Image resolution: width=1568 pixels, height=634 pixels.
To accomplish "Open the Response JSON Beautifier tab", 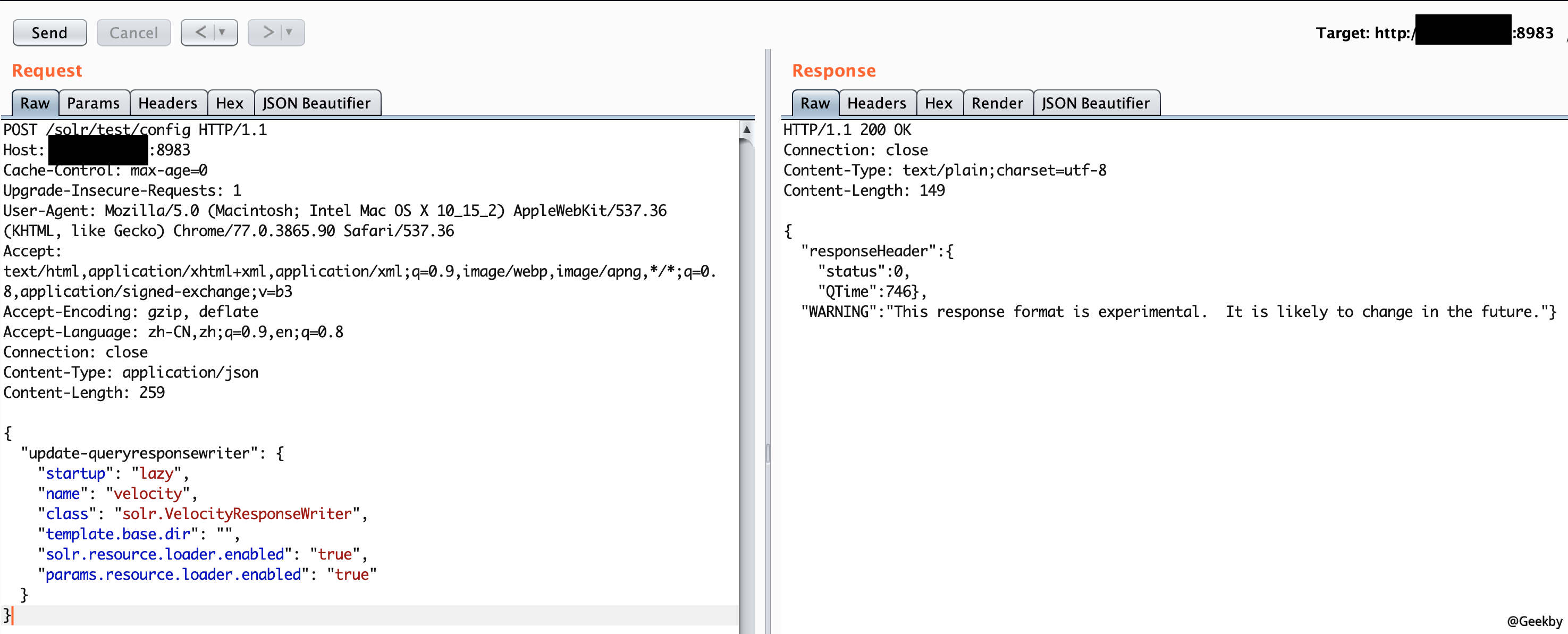I will pos(1095,103).
